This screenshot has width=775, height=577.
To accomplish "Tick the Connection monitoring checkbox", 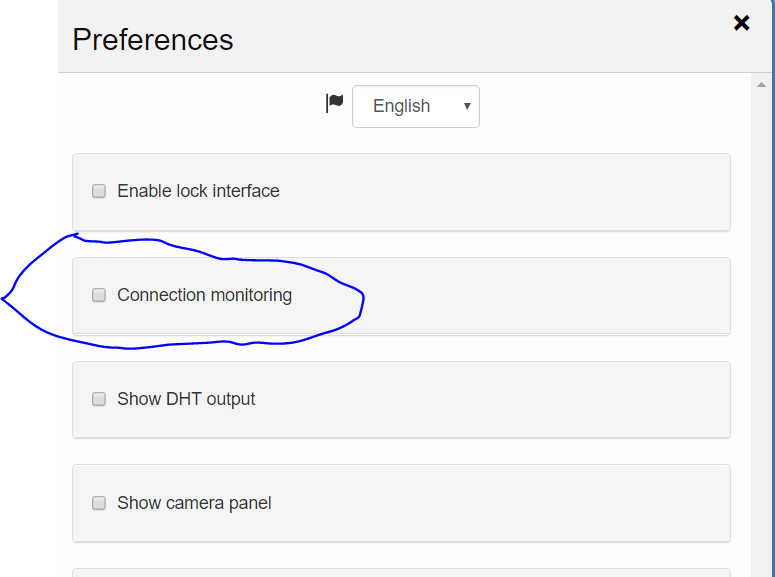I will 99,295.
